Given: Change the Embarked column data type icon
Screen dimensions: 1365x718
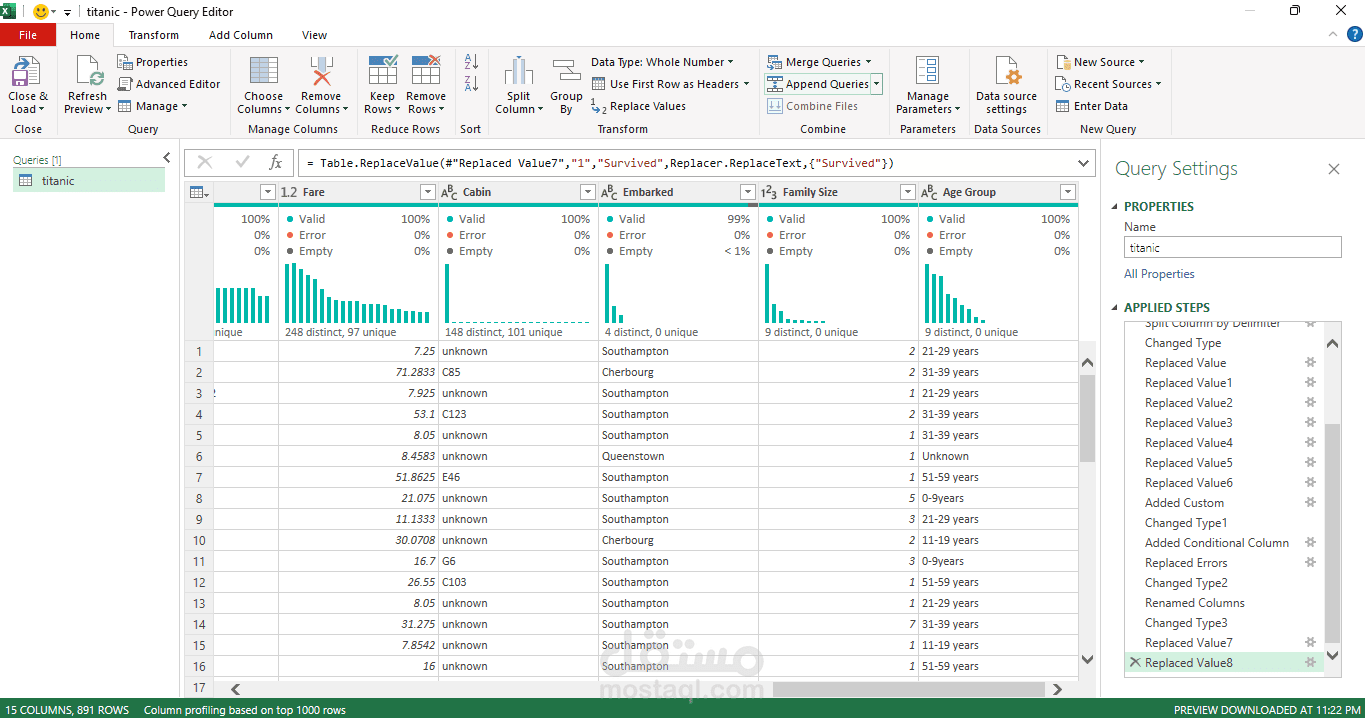Looking at the screenshot, I should pyautogui.click(x=609, y=192).
